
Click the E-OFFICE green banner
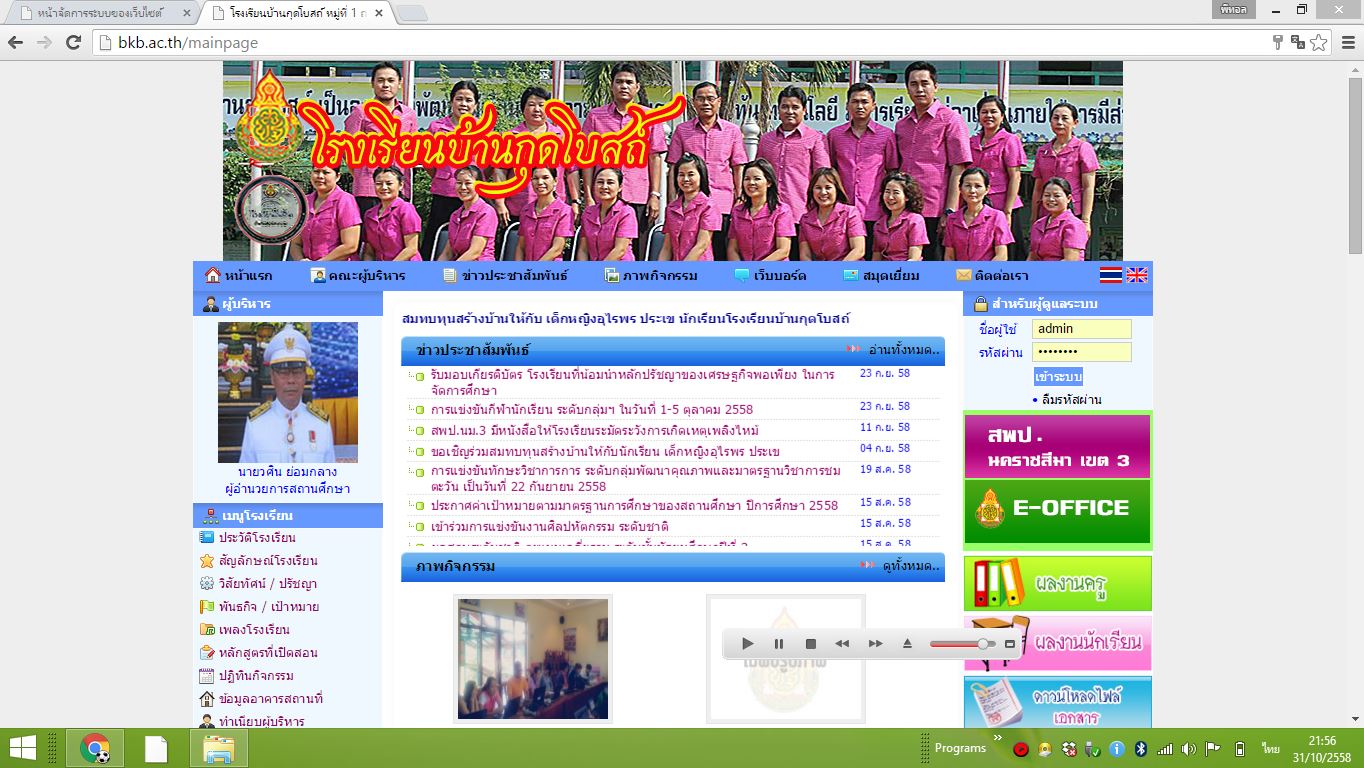pos(1057,512)
